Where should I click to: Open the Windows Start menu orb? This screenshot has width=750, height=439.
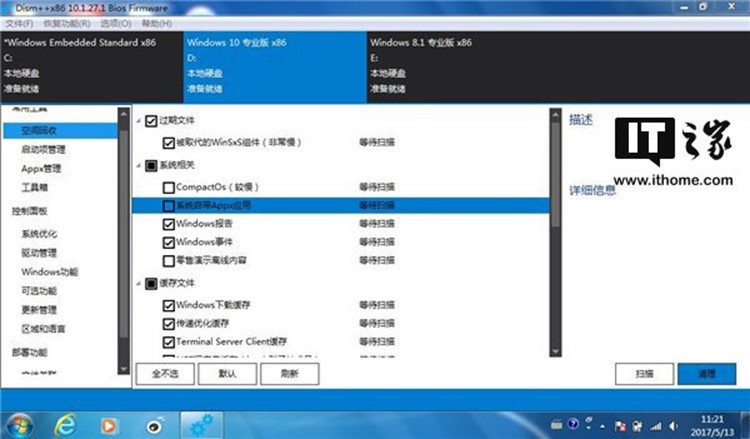coord(22,422)
